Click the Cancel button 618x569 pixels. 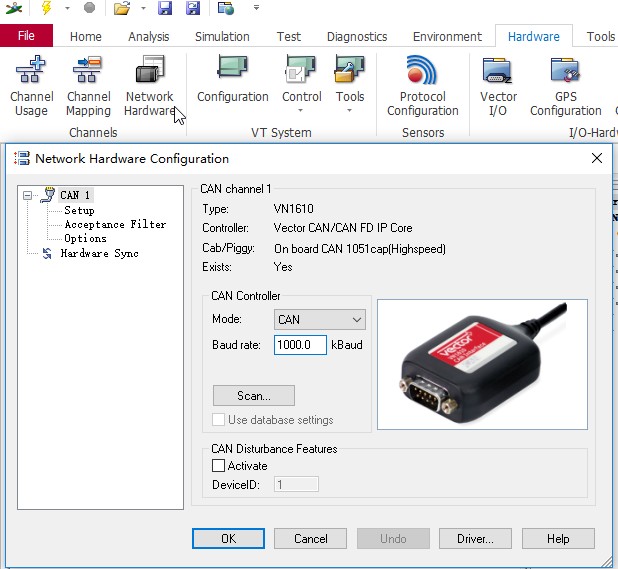[x=311, y=539]
